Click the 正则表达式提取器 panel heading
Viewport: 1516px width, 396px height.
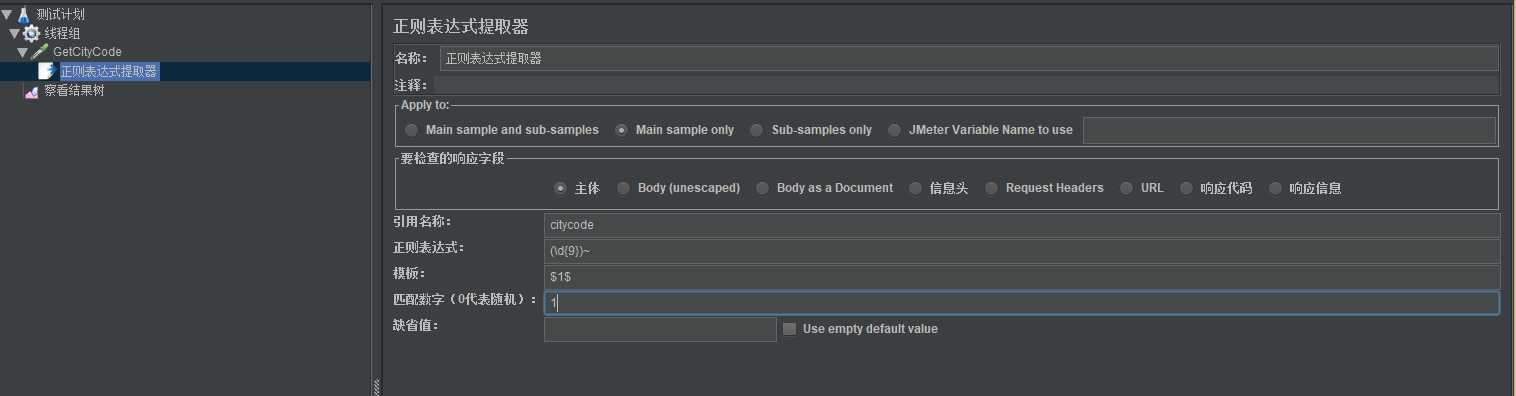(461, 26)
